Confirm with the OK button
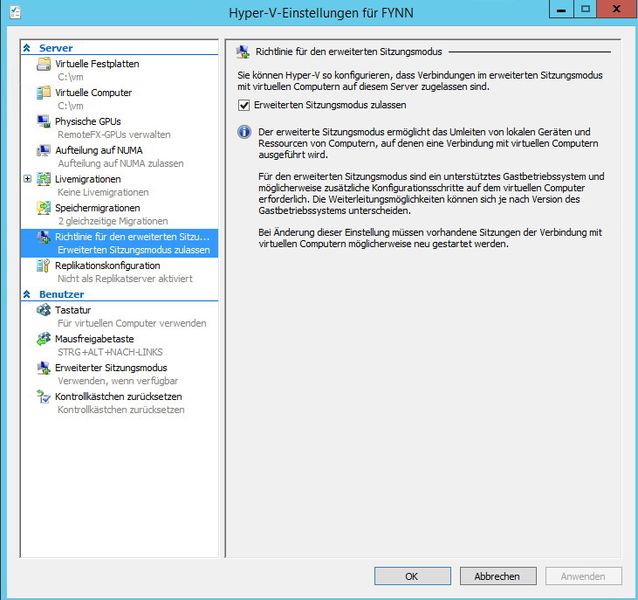This screenshot has height=600, width=638. click(412, 576)
